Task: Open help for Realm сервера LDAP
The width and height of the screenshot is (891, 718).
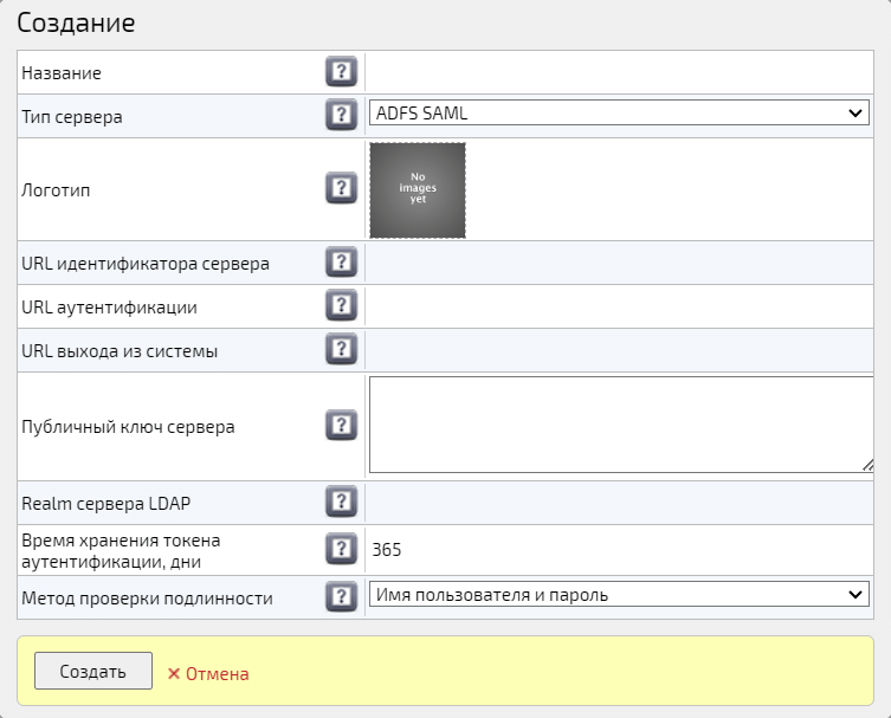Action: [x=341, y=502]
